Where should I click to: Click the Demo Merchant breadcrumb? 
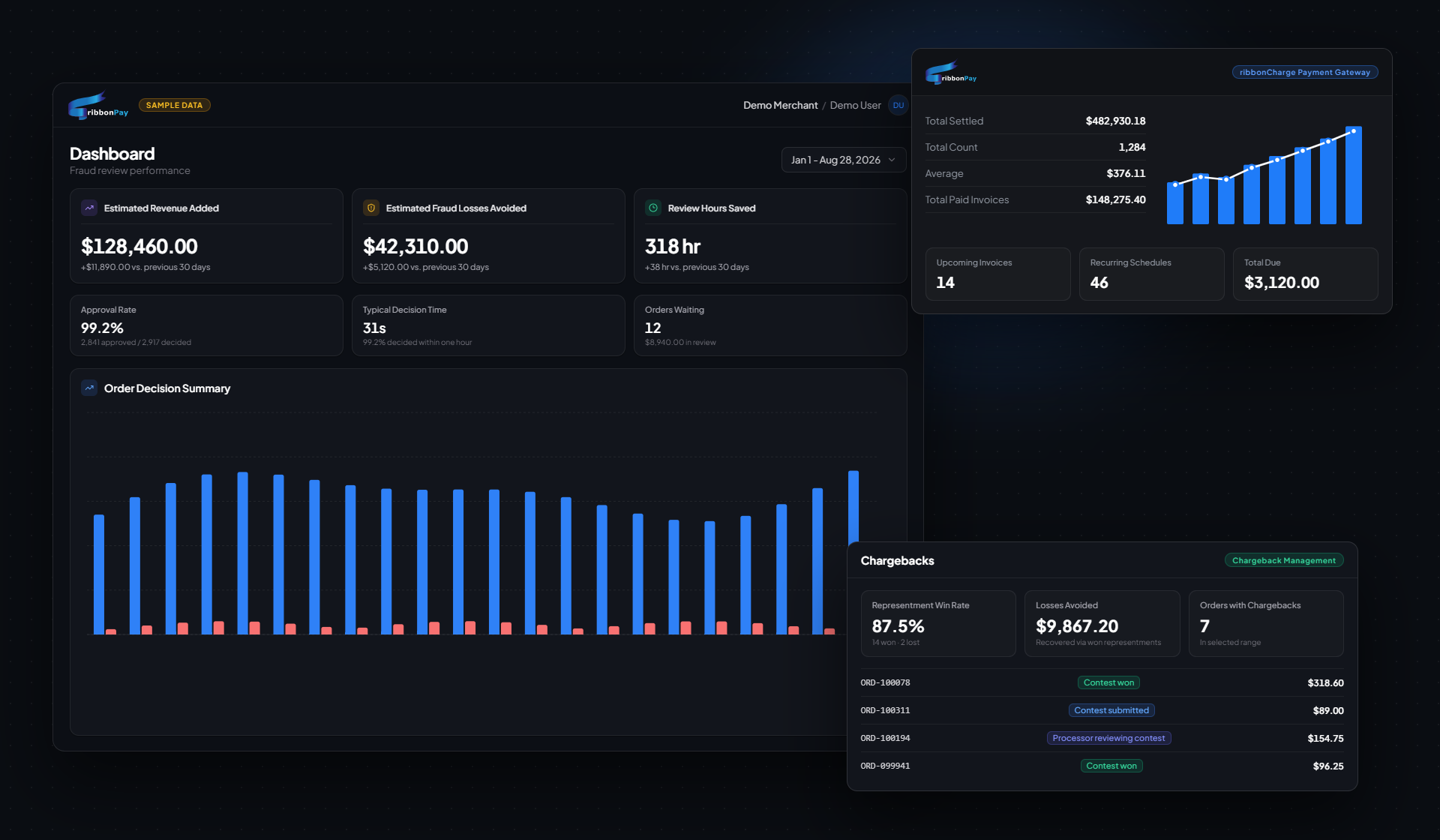coord(780,106)
